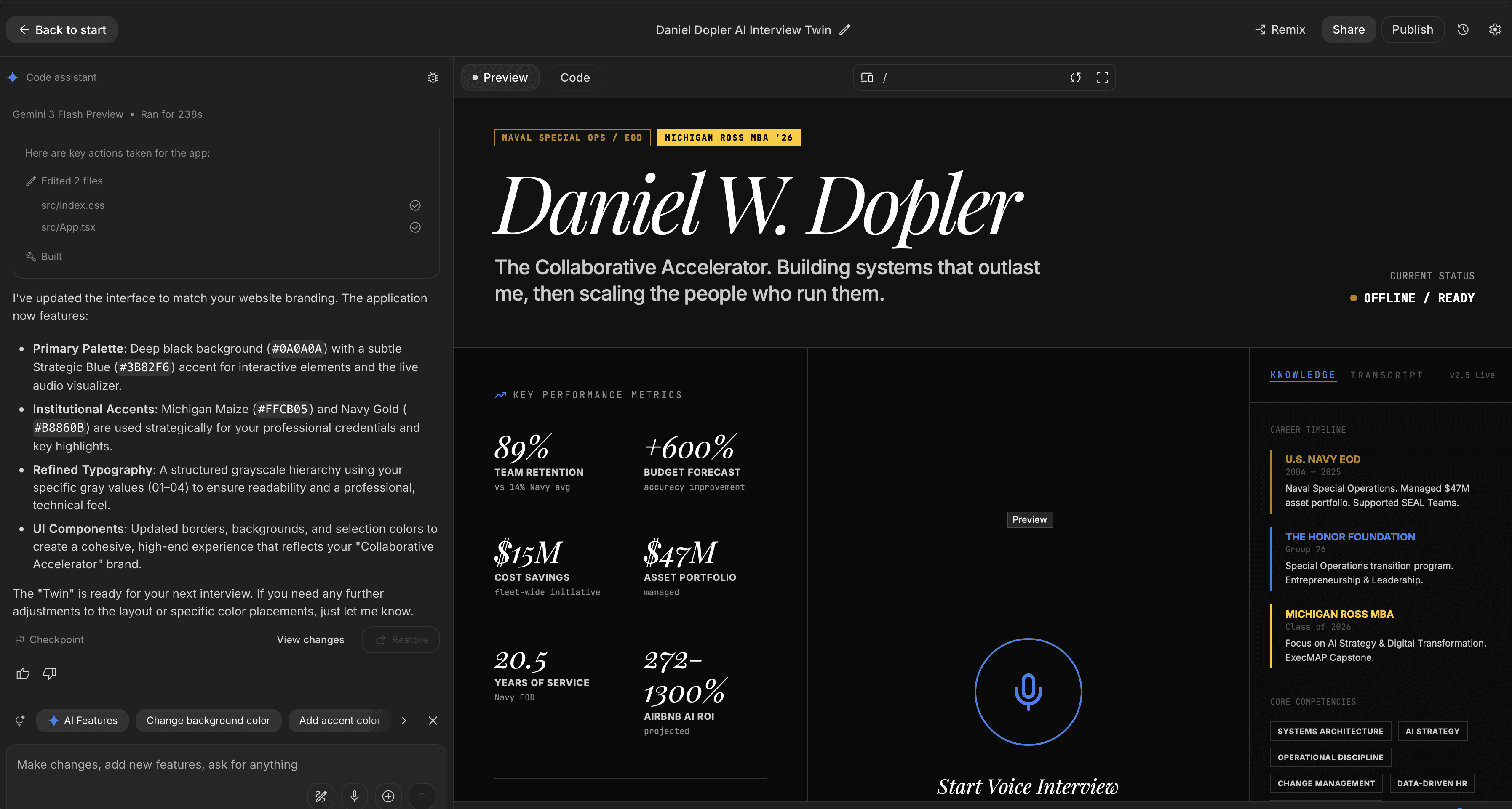Screen dimensions: 1512x809
Task: Open the TRANSCRIPT tab
Action: coord(1386,375)
